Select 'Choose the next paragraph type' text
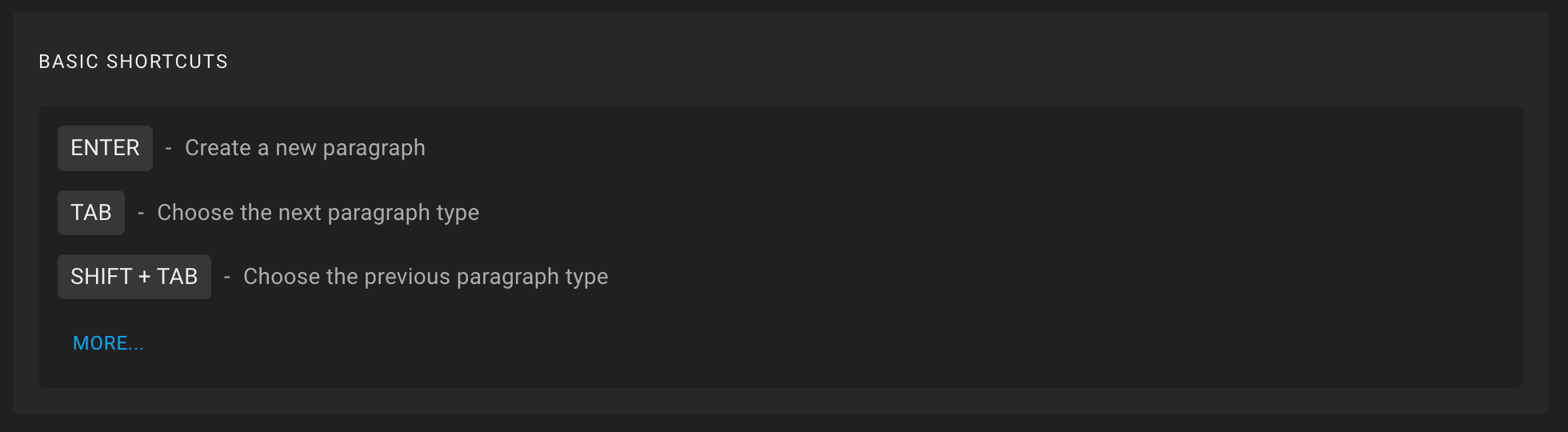Screen dimensions: 1568x432 318,213
